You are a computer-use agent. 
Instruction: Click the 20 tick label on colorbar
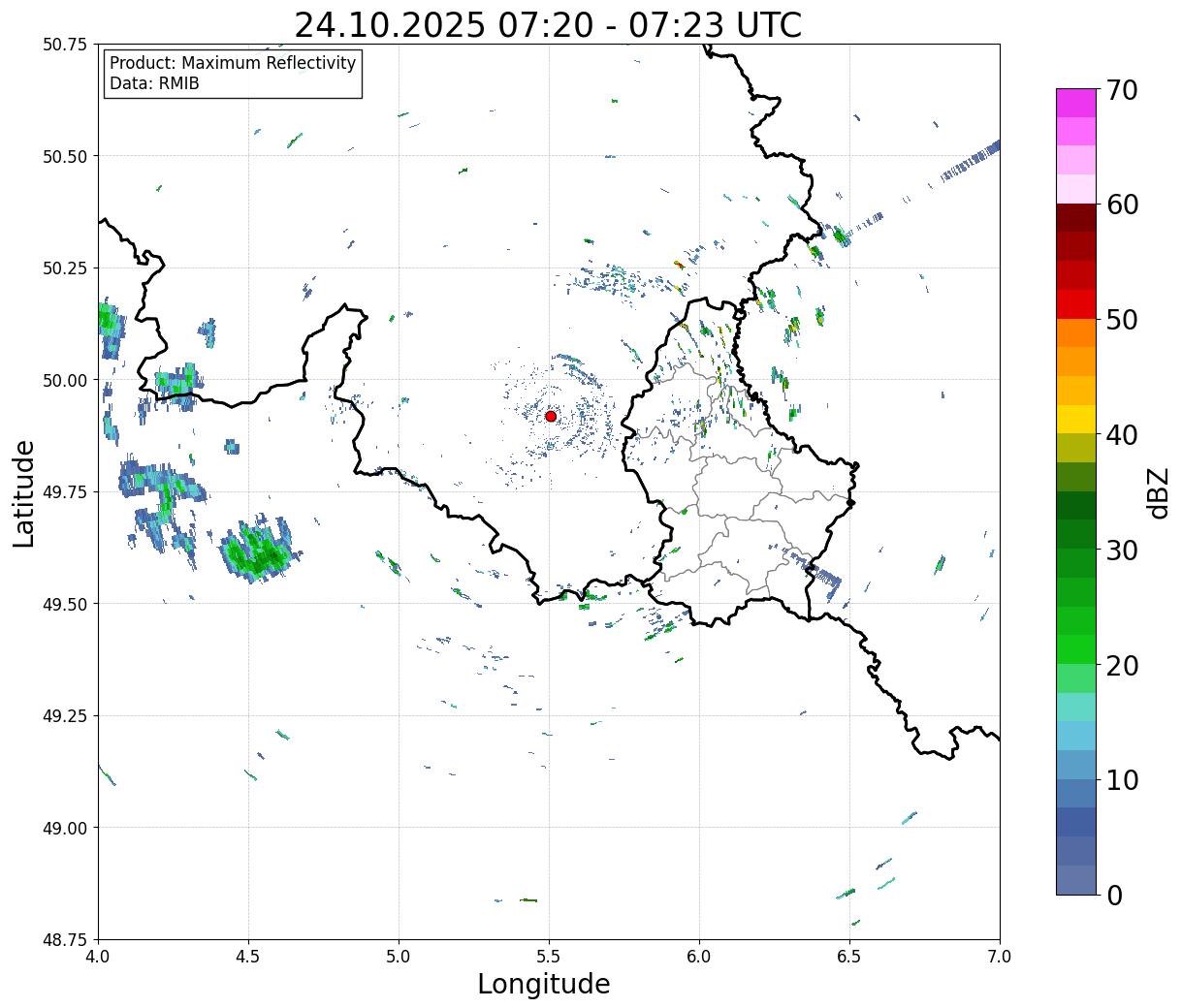pos(1121,666)
